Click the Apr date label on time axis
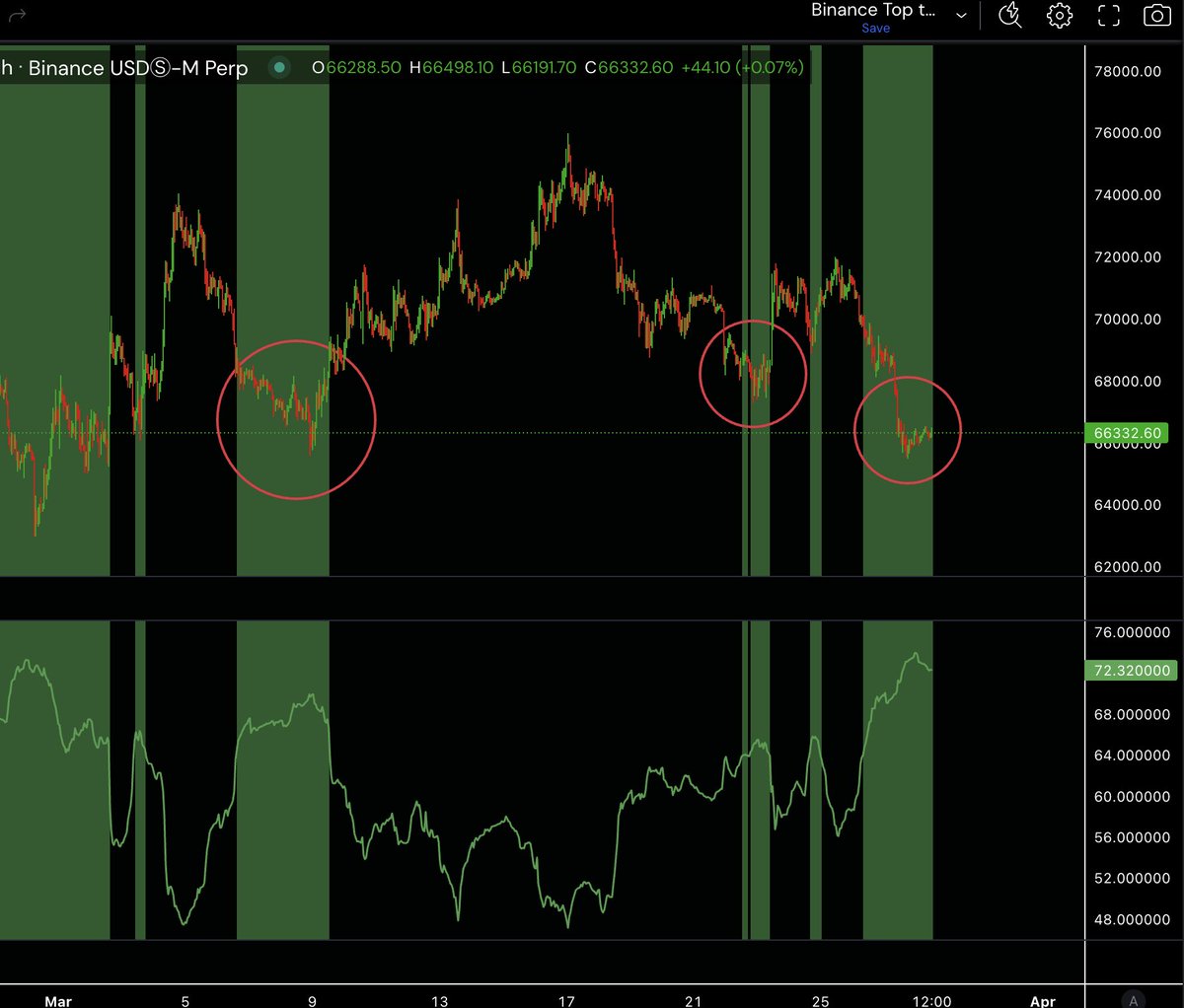1184x1008 pixels. pos(1043,1001)
